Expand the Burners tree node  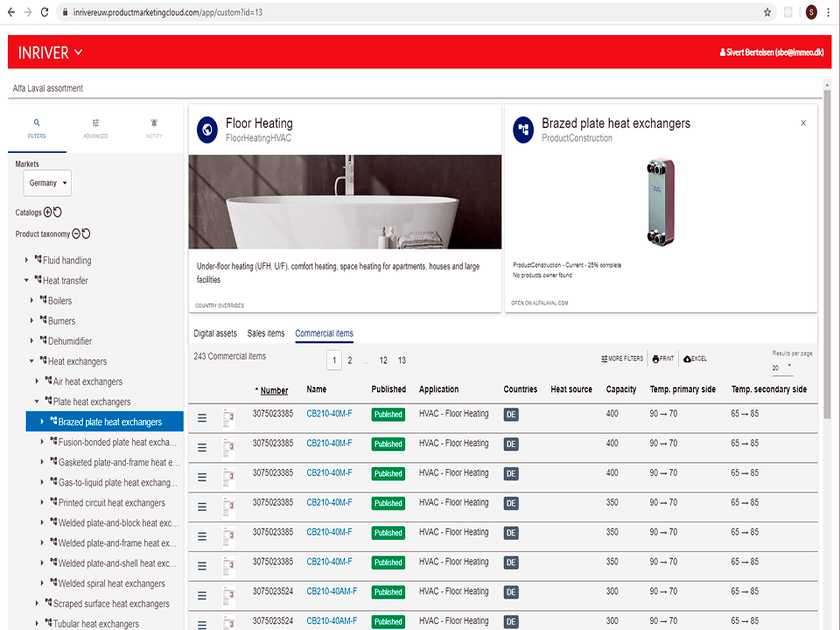pos(32,321)
